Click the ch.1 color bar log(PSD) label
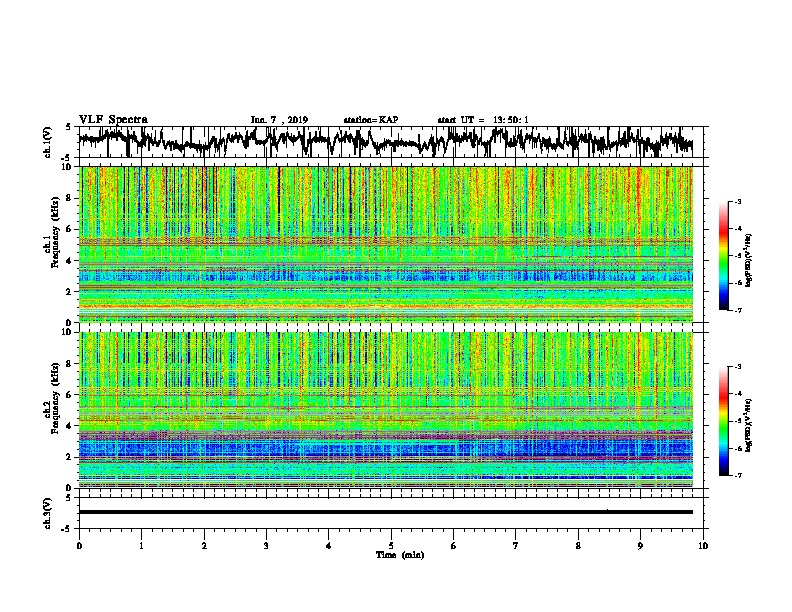This screenshot has width=792, height=612. [748, 261]
